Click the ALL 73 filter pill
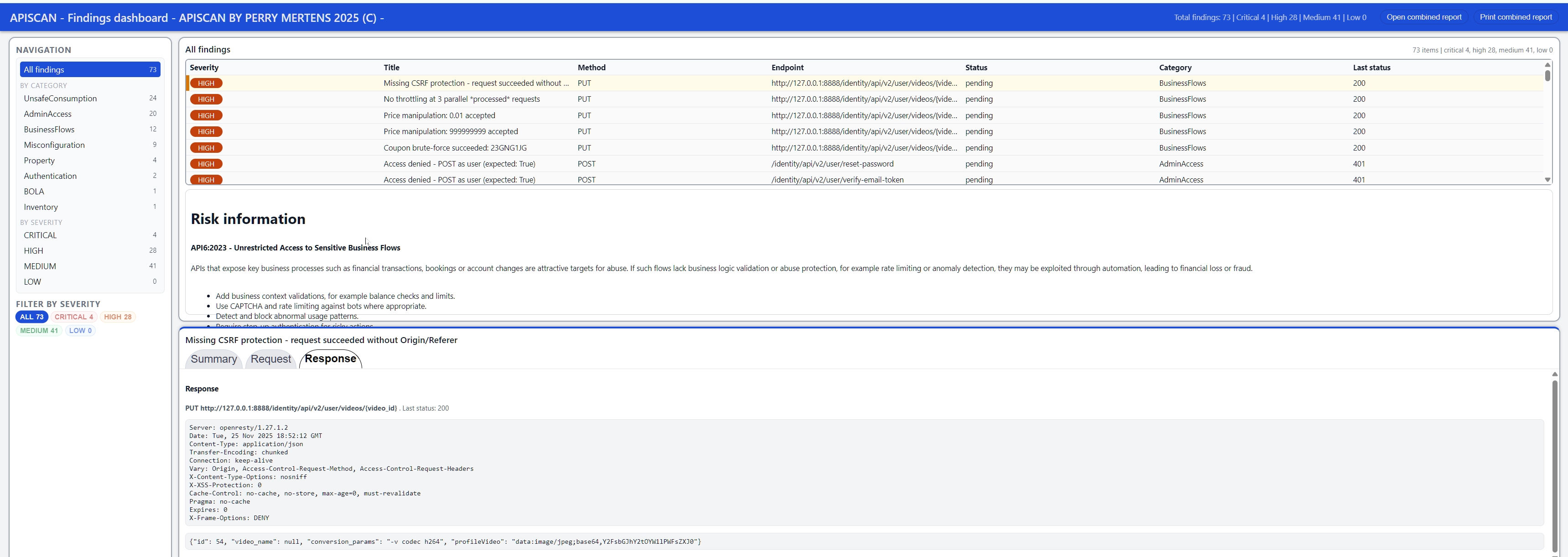Viewport: 1568px width, 557px height. (31, 317)
